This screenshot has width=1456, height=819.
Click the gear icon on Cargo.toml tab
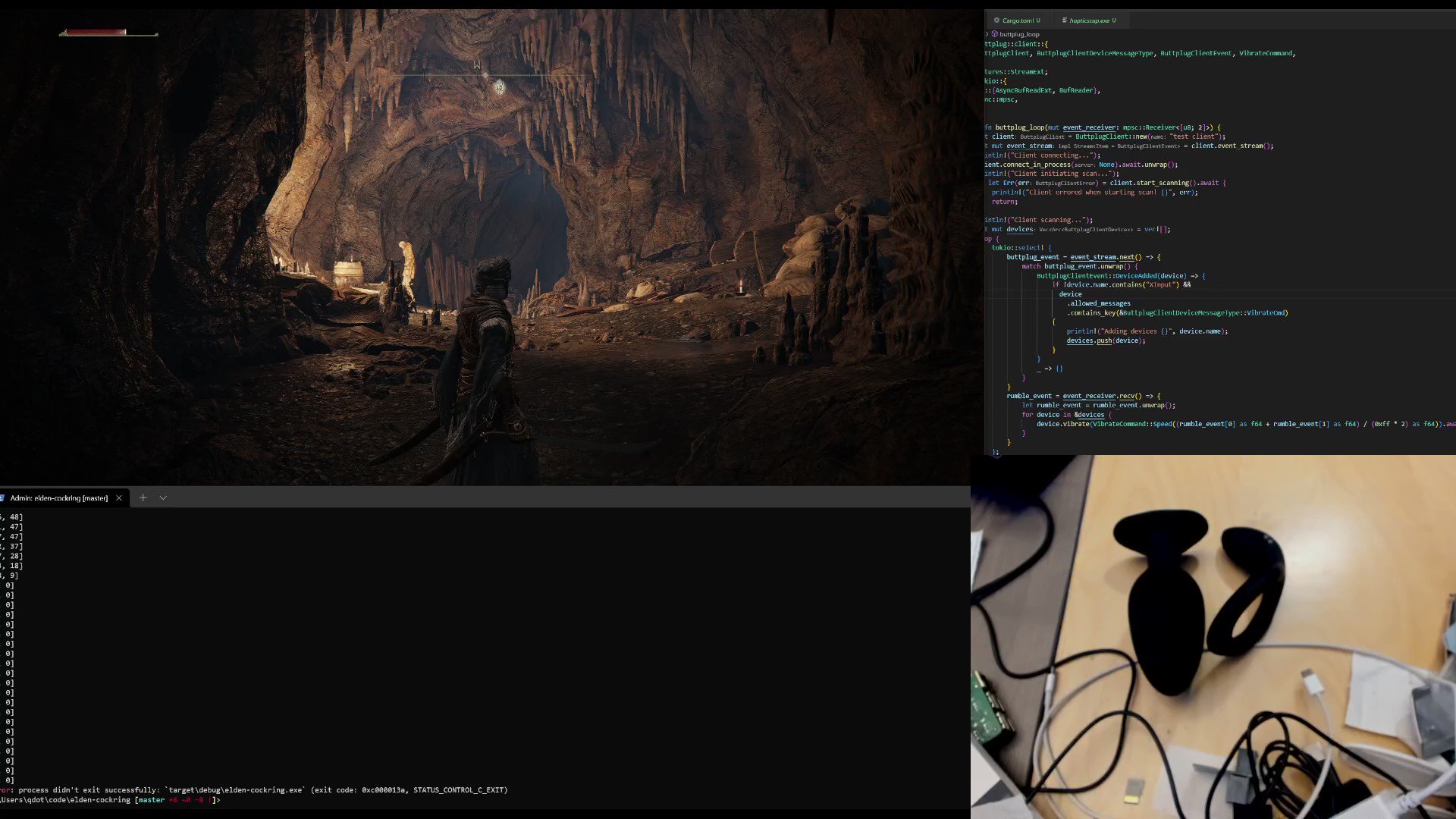(x=996, y=20)
